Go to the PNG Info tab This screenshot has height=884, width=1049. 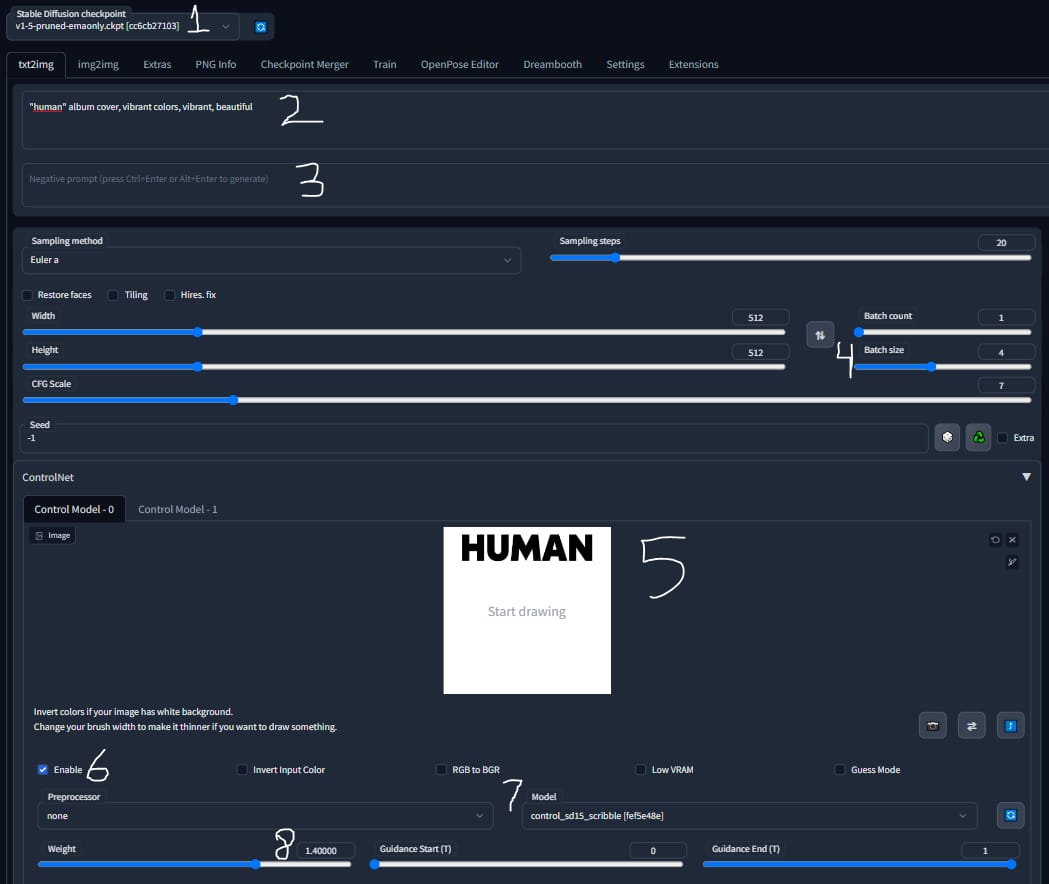pos(215,64)
